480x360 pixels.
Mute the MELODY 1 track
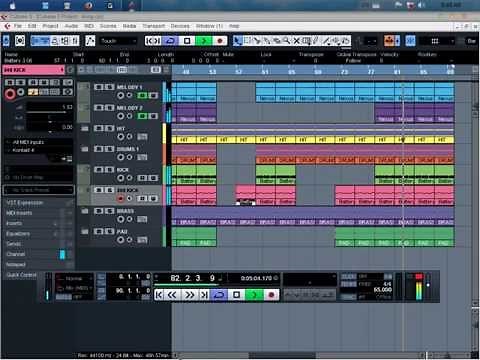coord(99,87)
